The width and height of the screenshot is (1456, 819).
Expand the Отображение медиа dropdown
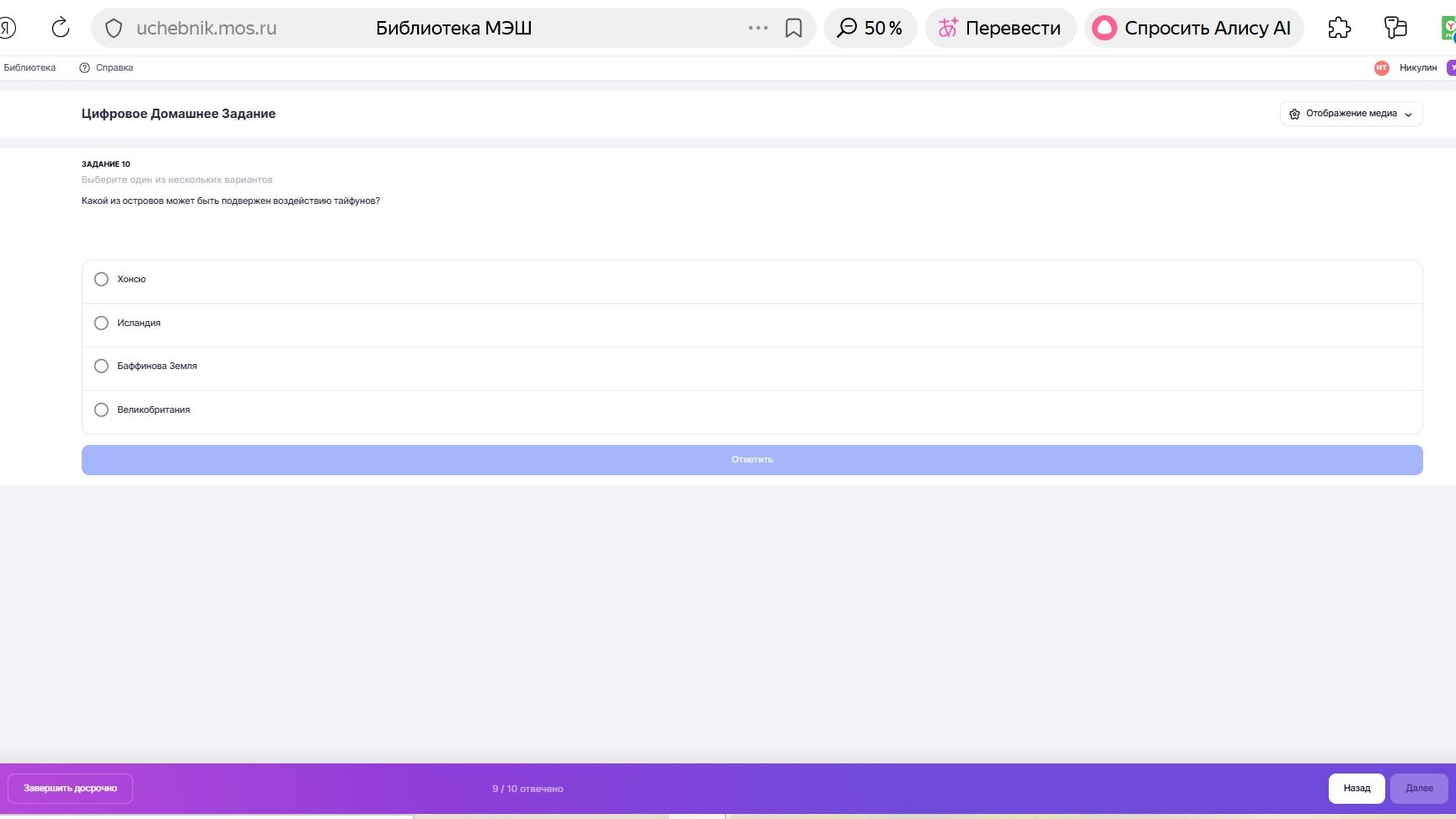pos(1351,114)
